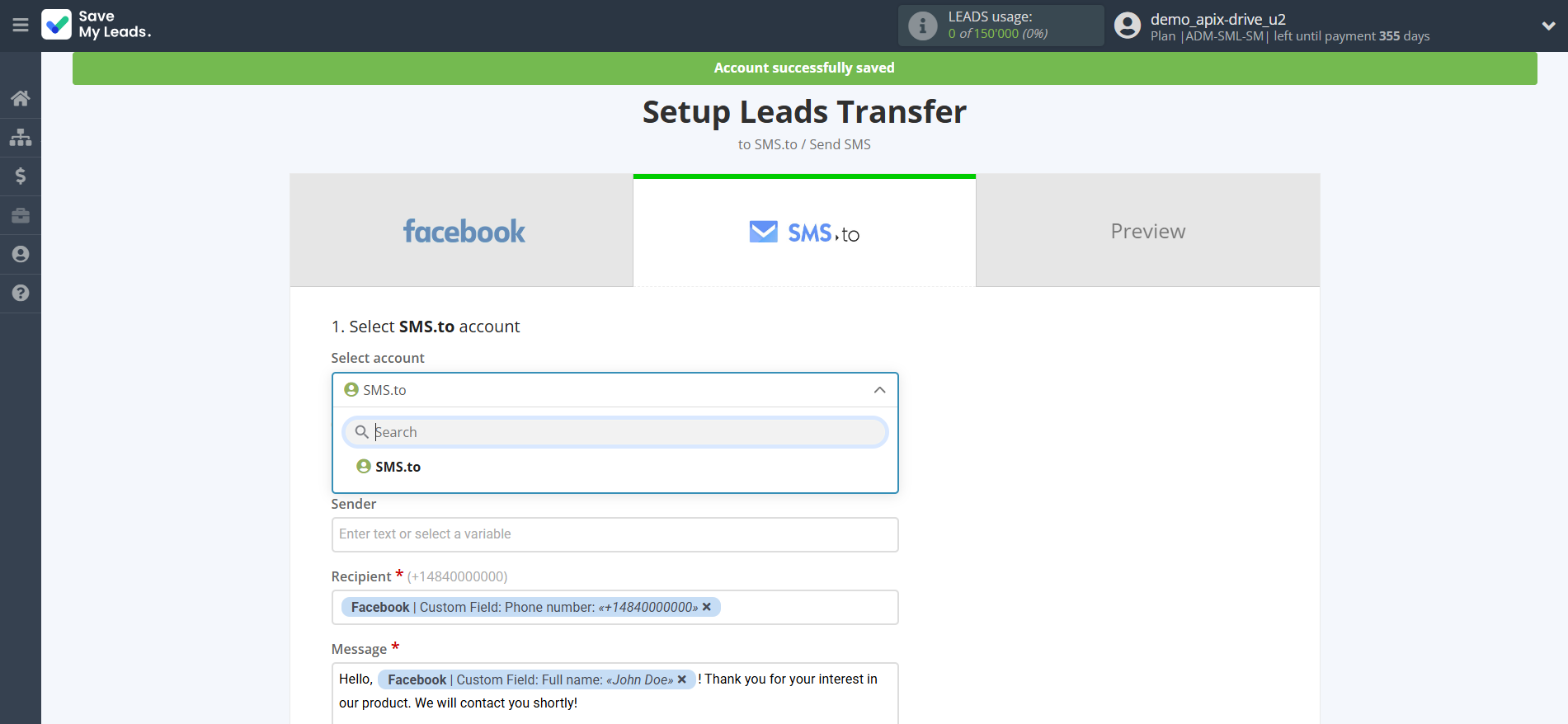Click the Save My Leads logo
Screen dimensions: 1568x724
(x=97, y=25)
